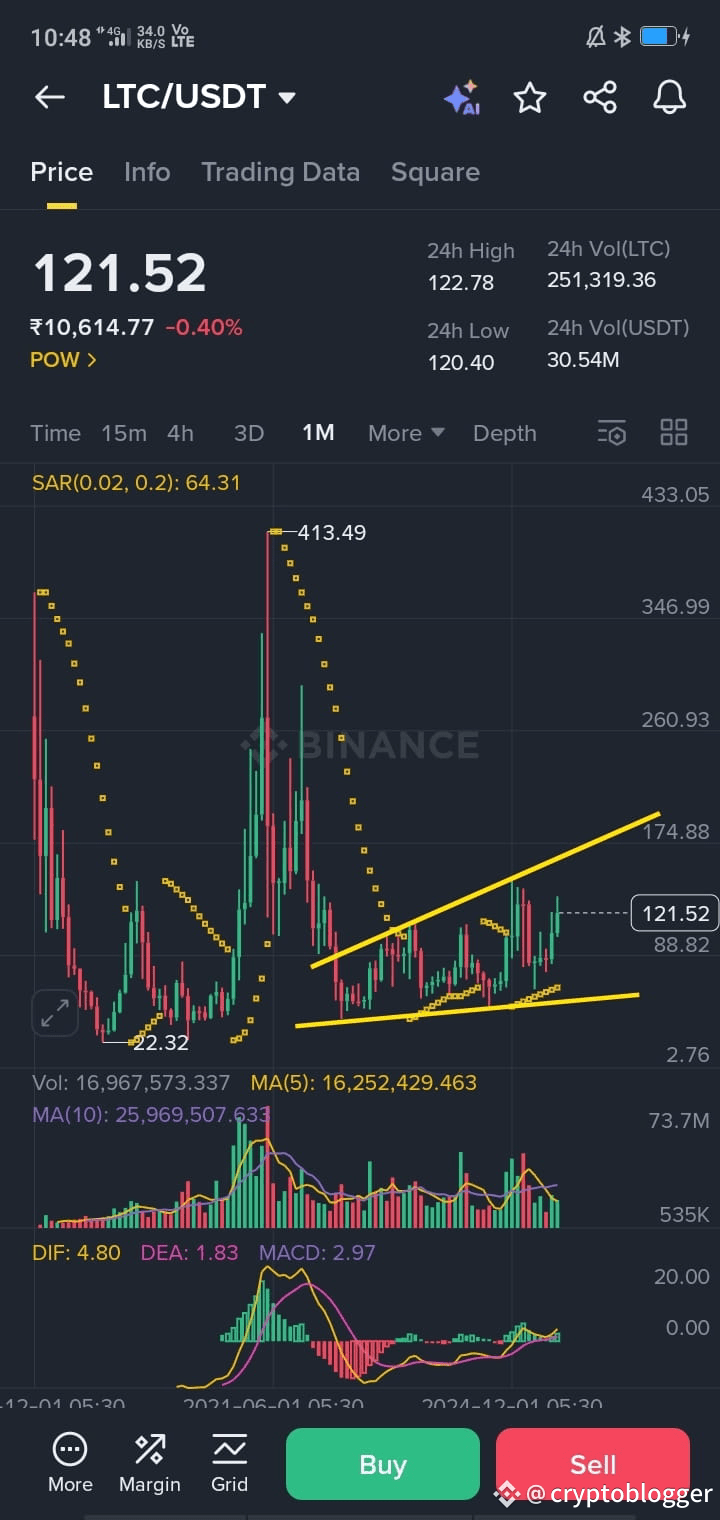Open the grid layout icon
The height and width of the screenshot is (1520, 720).
point(674,432)
